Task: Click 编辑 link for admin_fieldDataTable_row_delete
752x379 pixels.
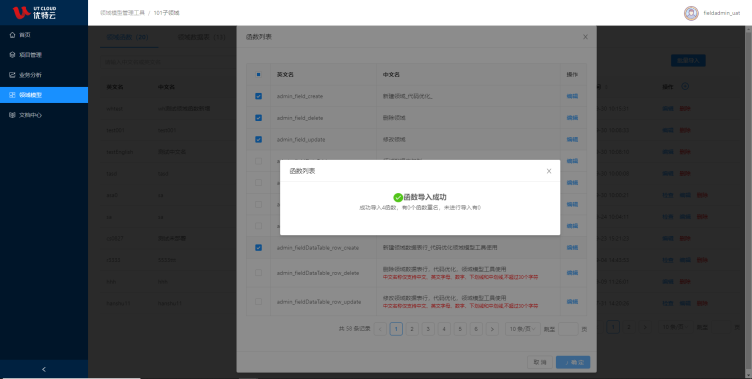Action: click(x=572, y=272)
